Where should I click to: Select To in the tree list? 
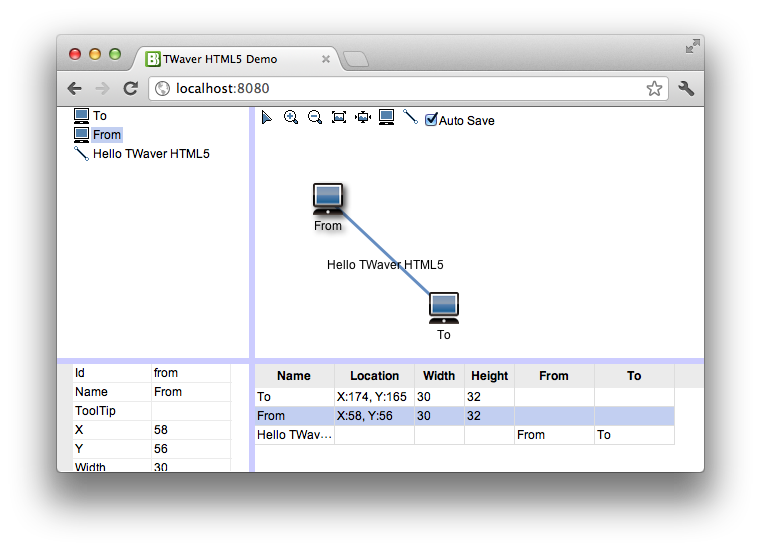[x=99, y=116]
